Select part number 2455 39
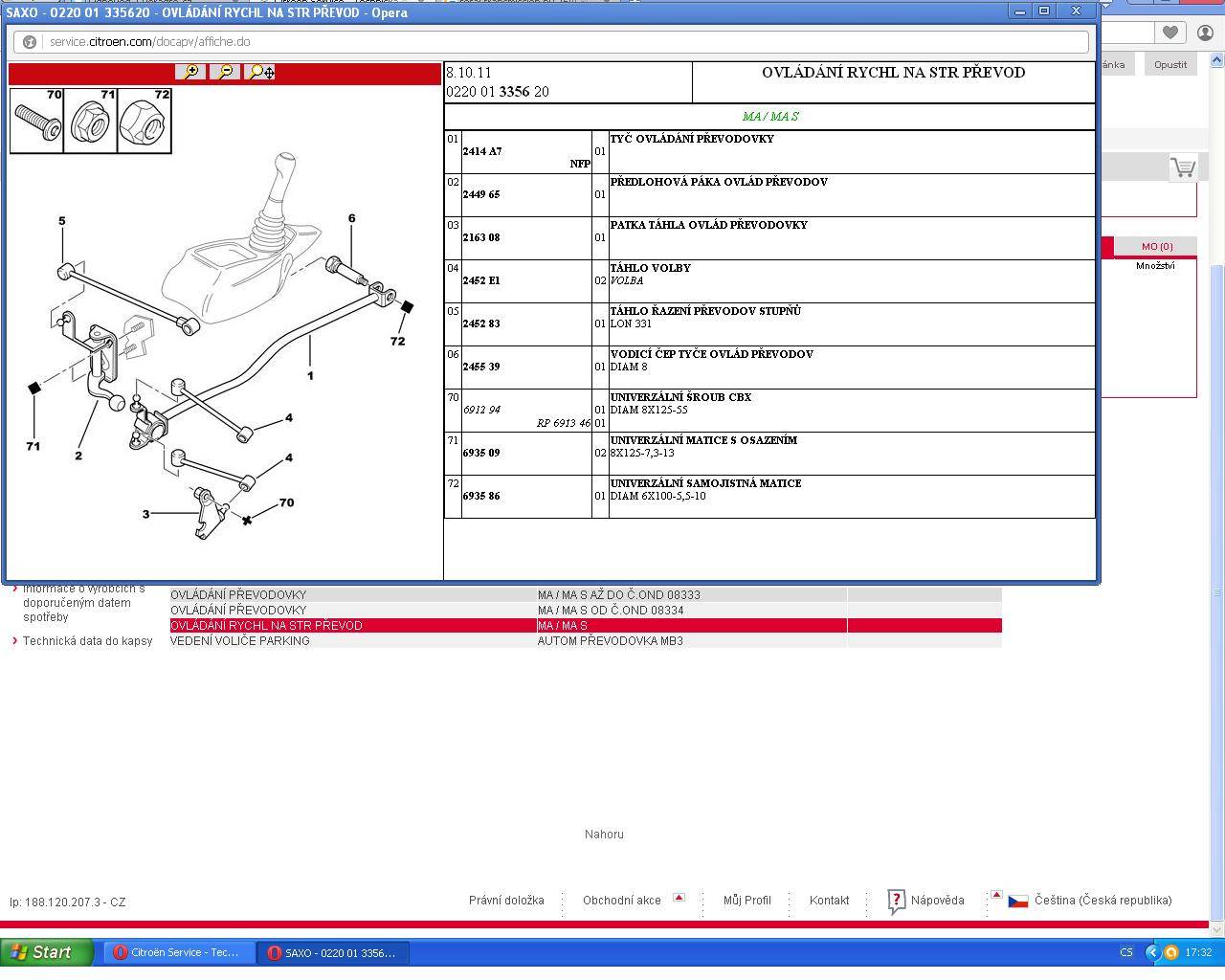Image resolution: width=1225 pixels, height=980 pixels. 481,367
